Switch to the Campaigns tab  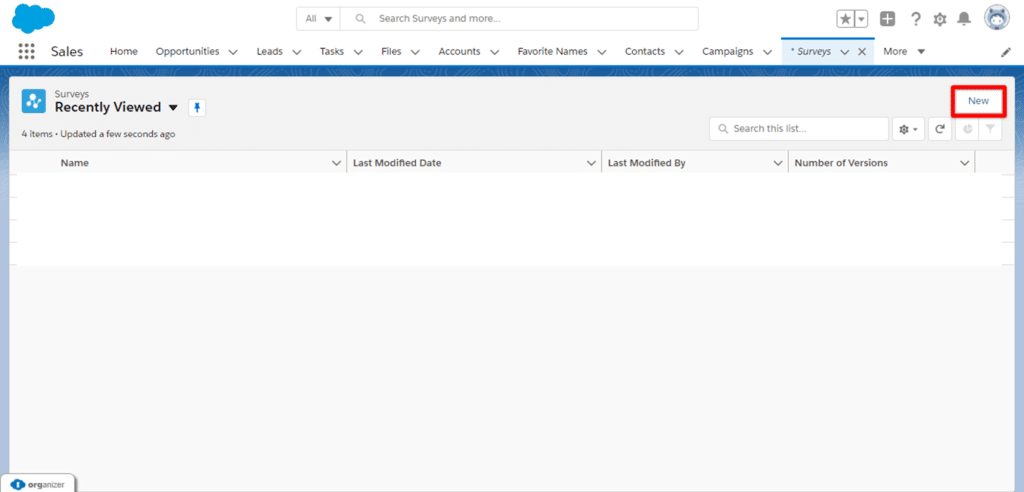point(727,52)
